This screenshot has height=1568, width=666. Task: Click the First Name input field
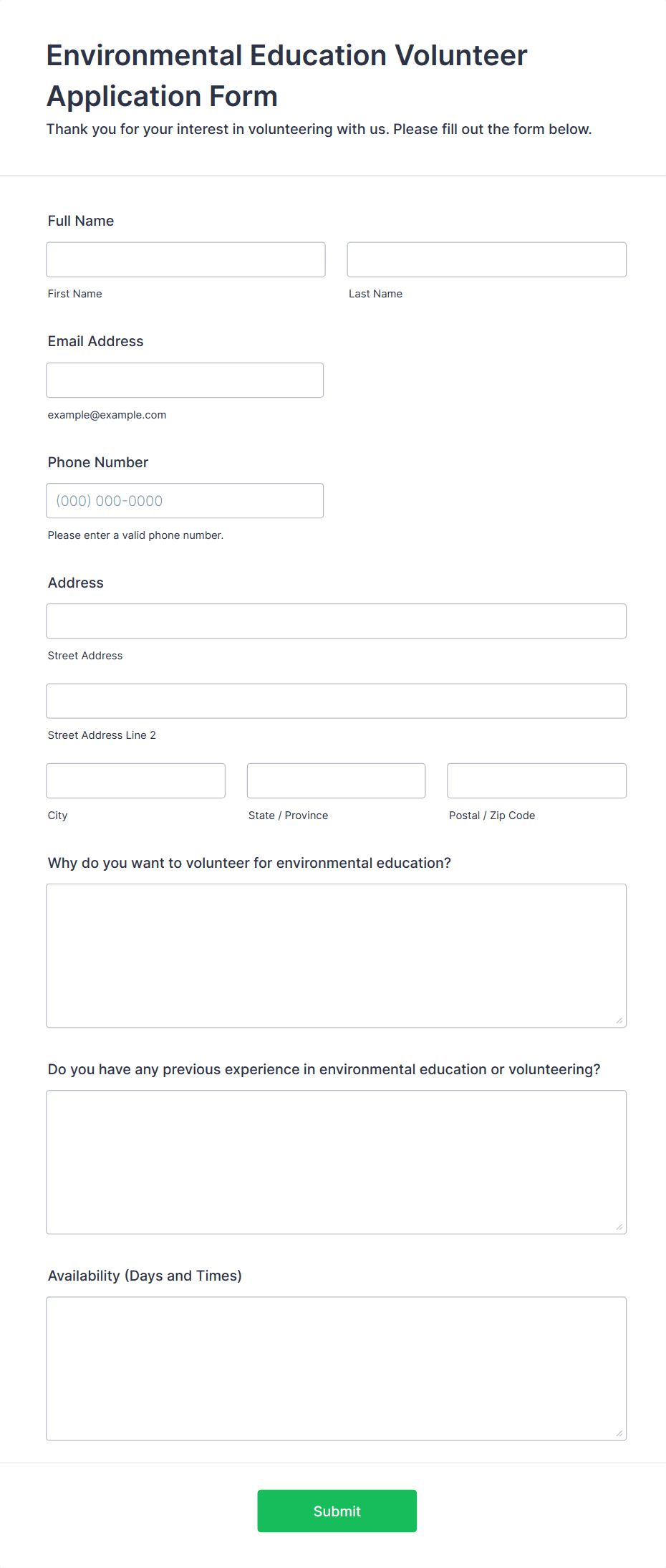[185, 259]
